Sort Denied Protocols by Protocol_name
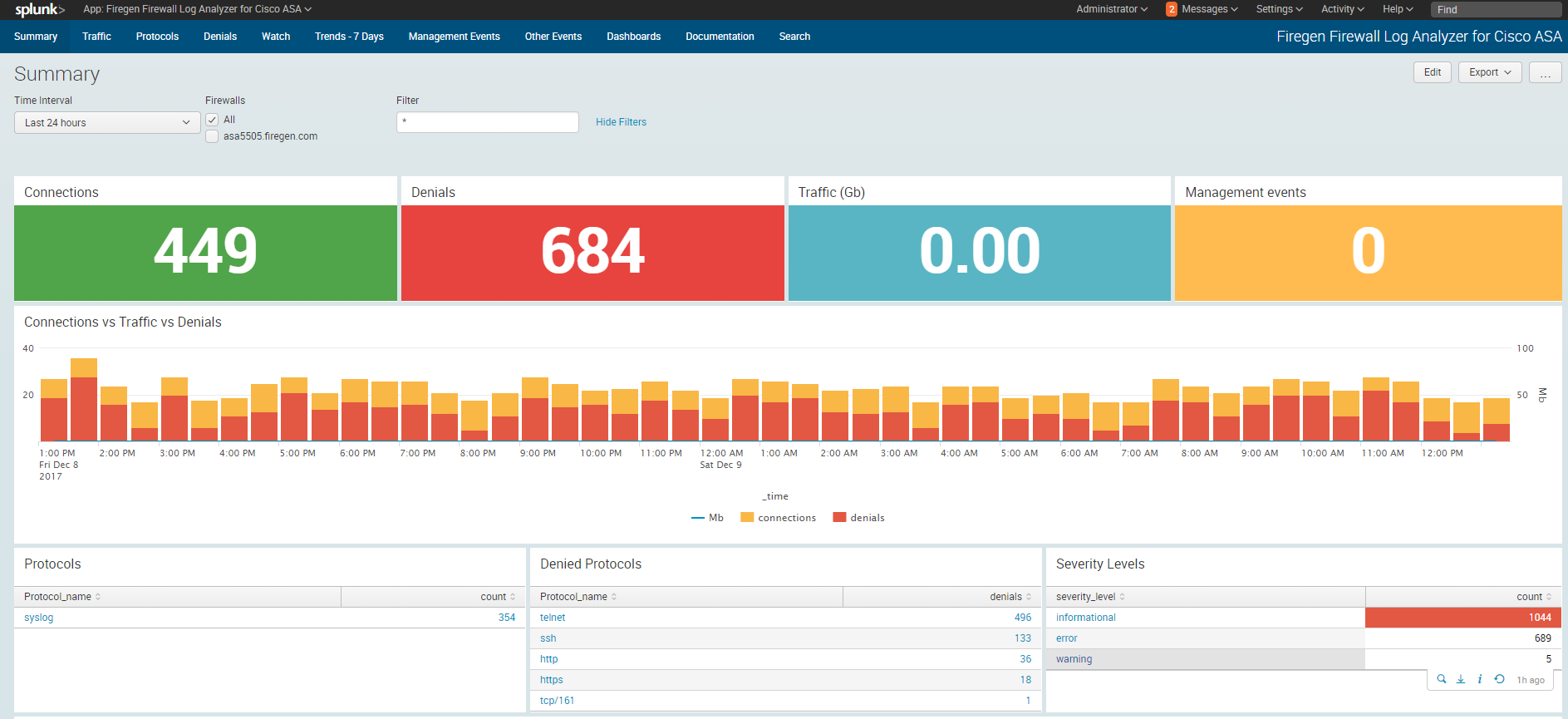This screenshot has height=719, width=1568. pos(578,597)
